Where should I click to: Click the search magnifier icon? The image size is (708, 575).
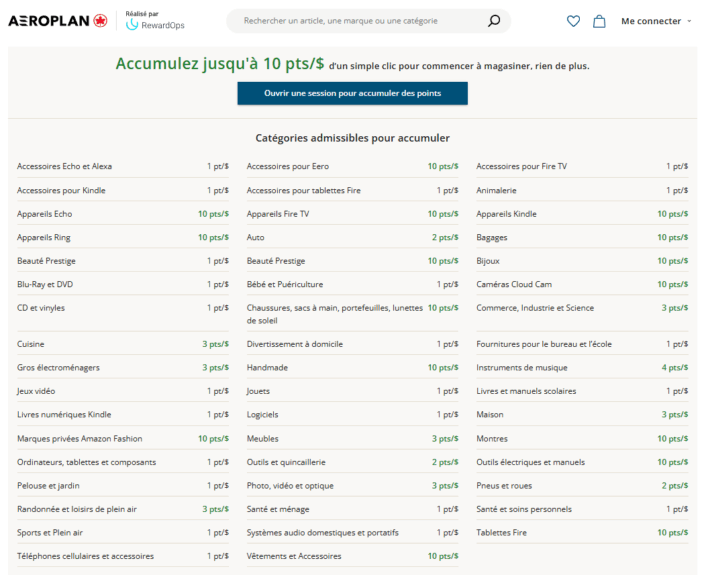(494, 21)
